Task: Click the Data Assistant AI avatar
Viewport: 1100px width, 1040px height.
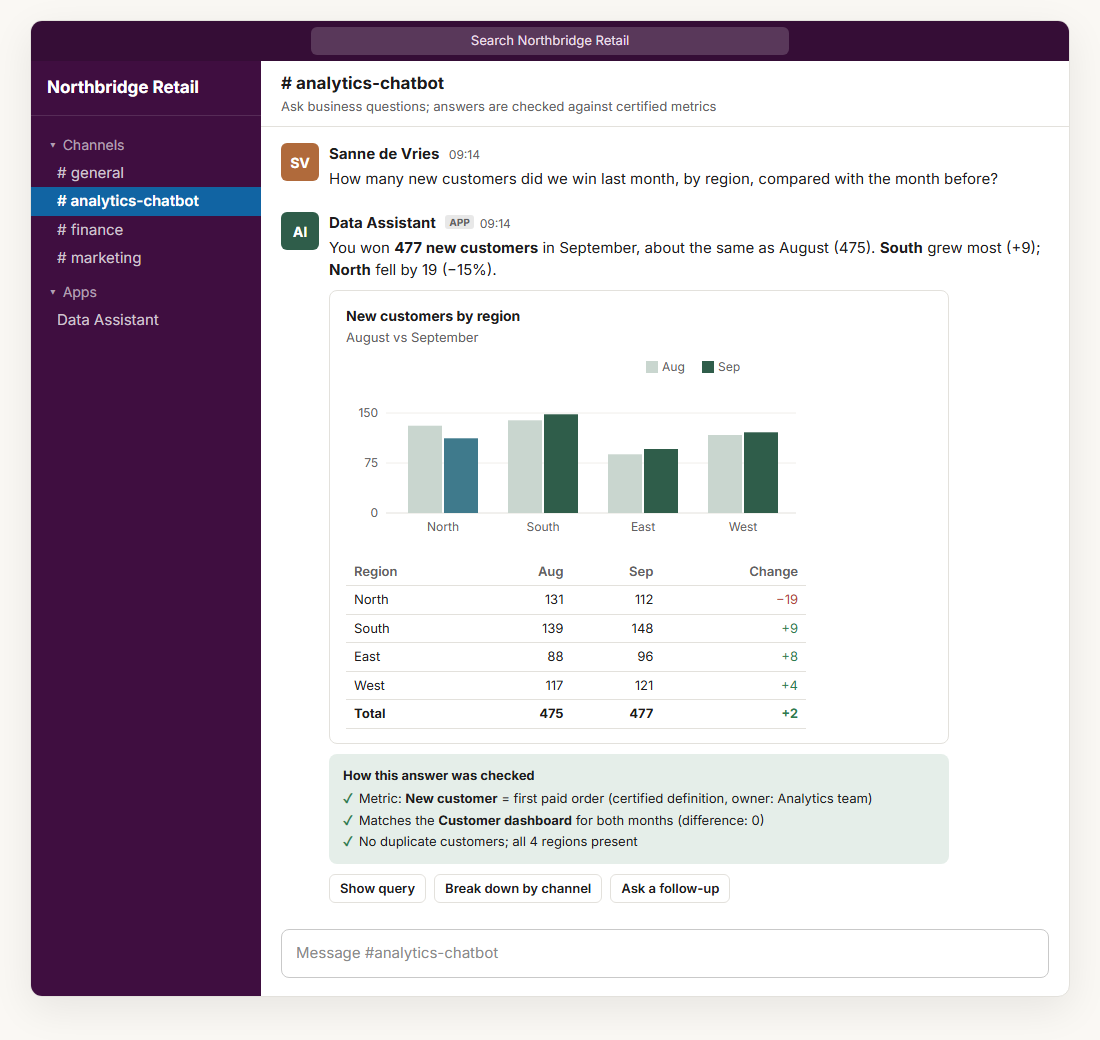Action: pyautogui.click(x=300, y=231)
